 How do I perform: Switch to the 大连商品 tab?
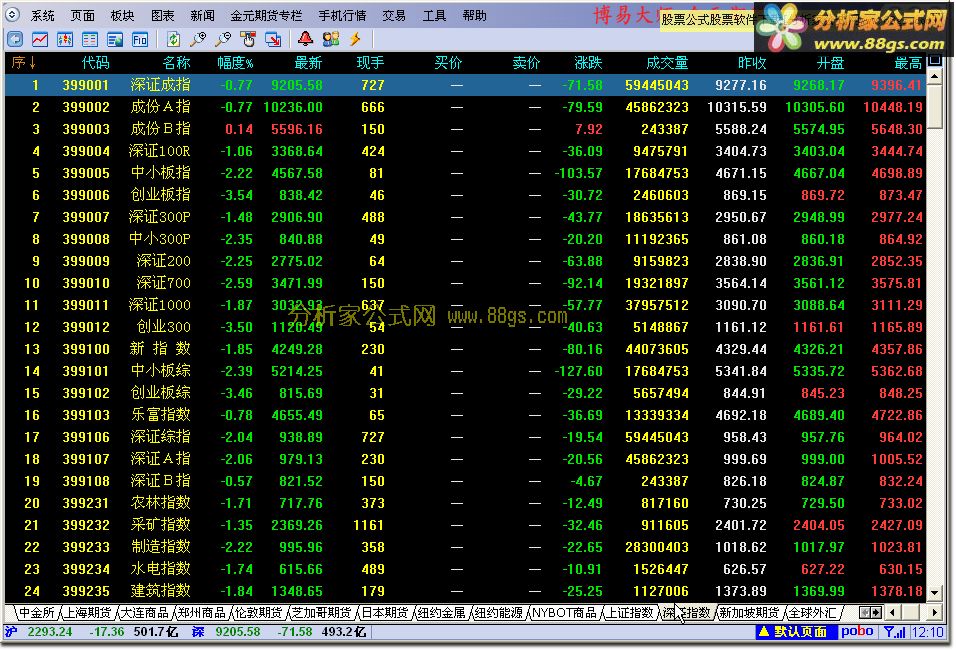[x=144, y=612]
